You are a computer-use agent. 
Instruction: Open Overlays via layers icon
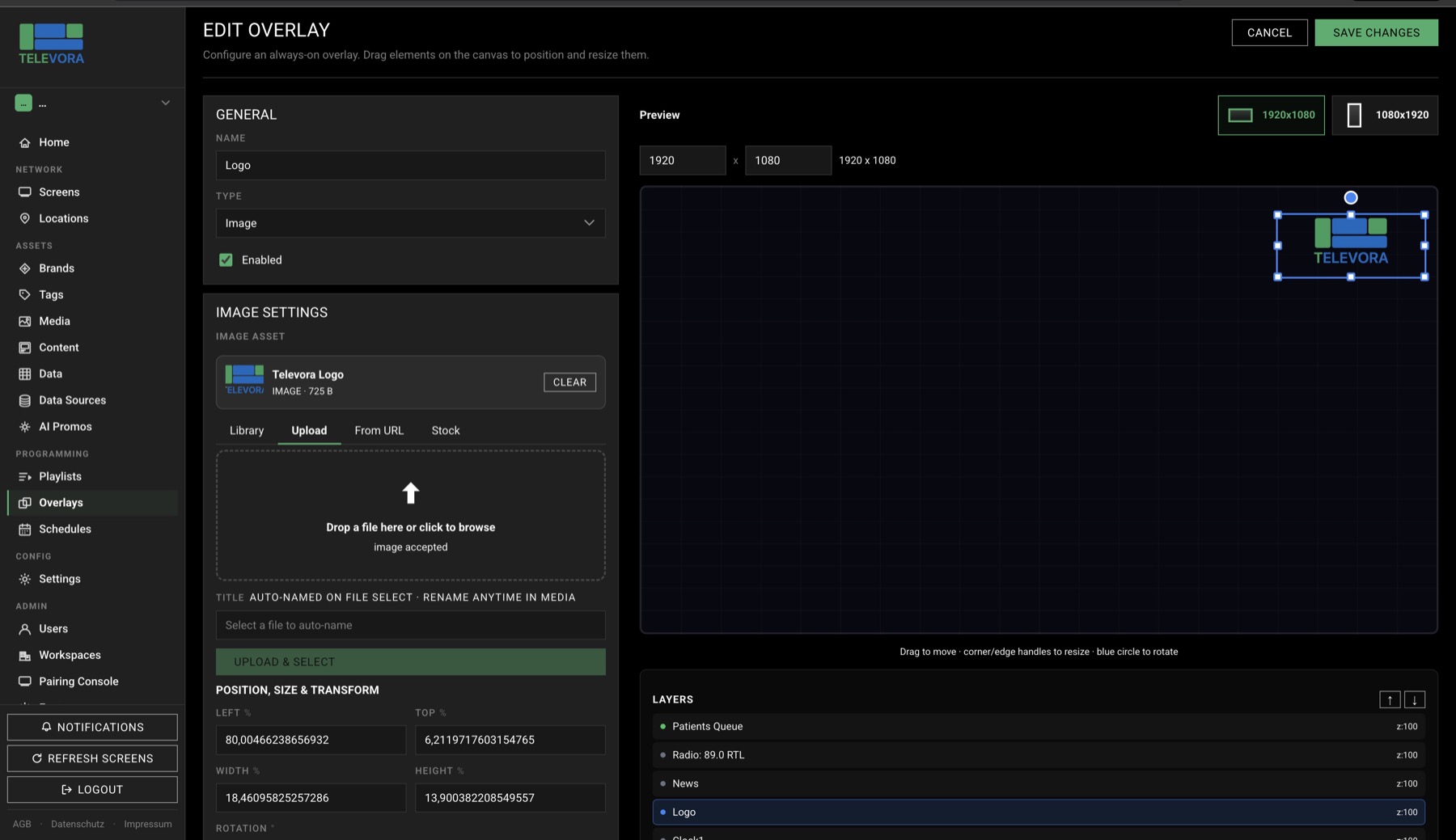coord(25,503)
